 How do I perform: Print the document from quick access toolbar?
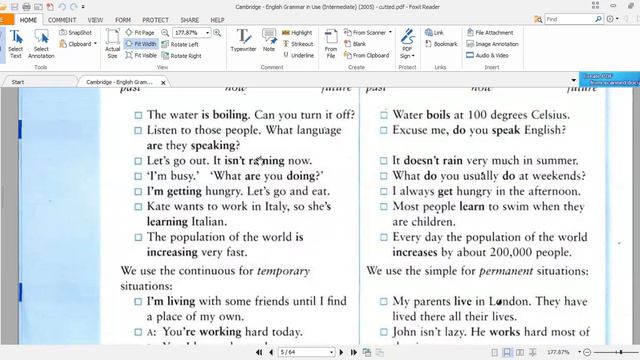pyautogui.click(x=26, y=7)
